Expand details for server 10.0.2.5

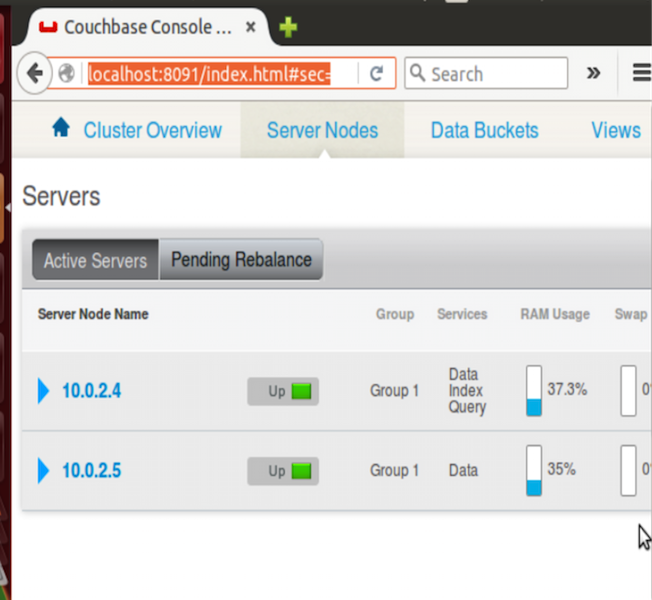(43, 471)
